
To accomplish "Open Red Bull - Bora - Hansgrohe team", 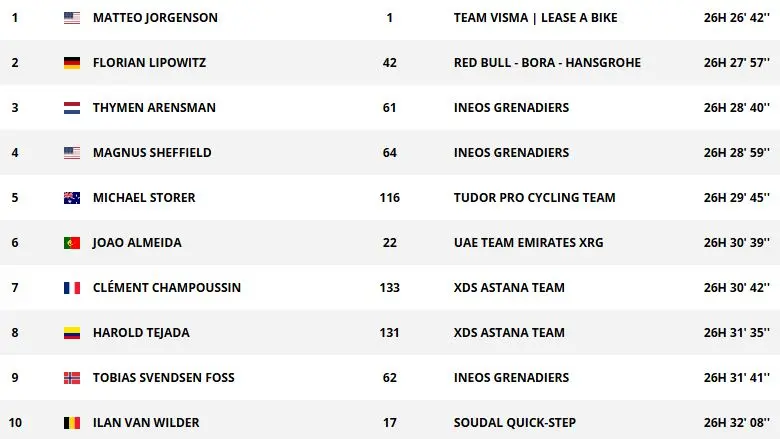I will click(547, 63).
